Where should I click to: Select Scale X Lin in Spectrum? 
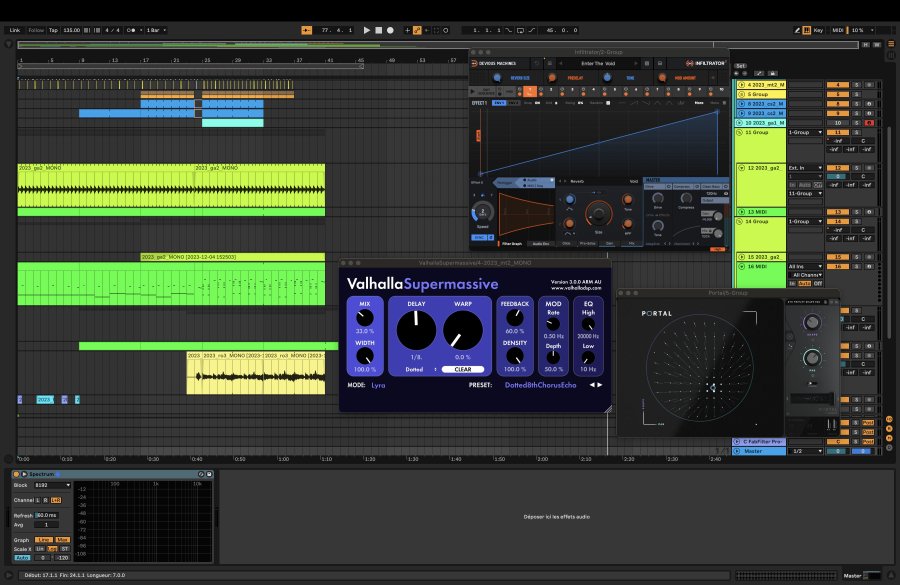pos(40,549)
